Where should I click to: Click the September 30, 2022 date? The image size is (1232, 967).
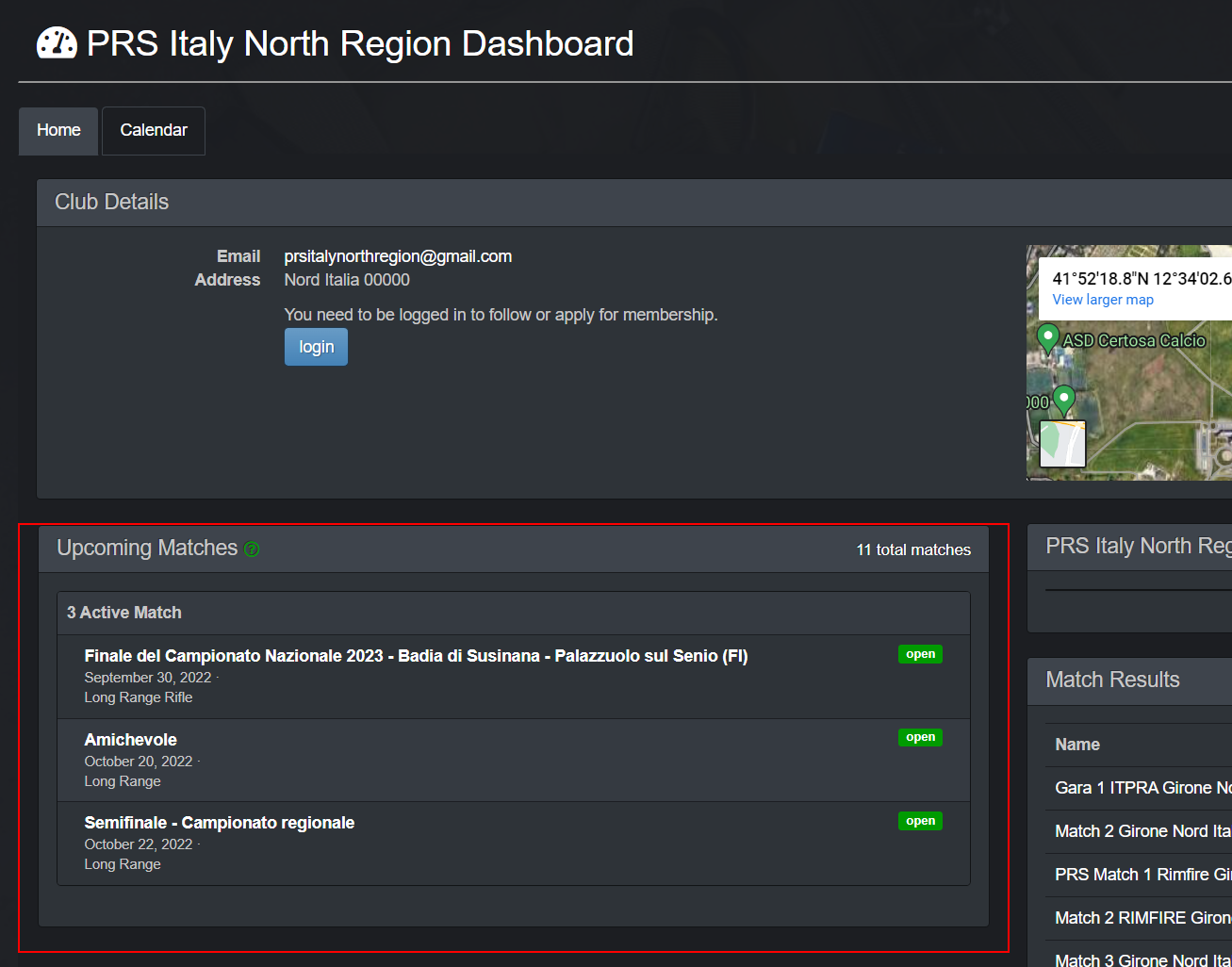[x=148, y=678]
